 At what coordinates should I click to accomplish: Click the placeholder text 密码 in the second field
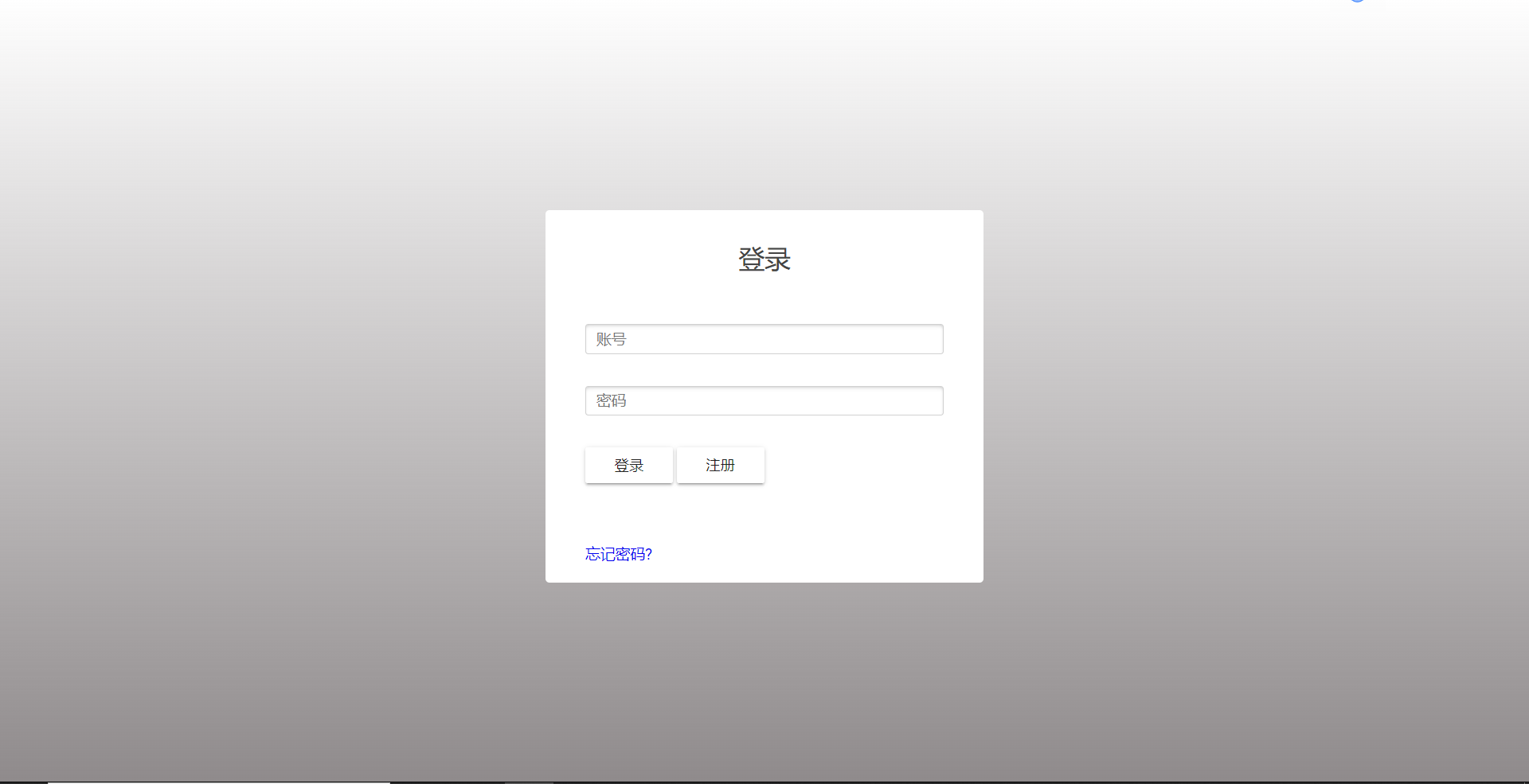coord(610,400)
